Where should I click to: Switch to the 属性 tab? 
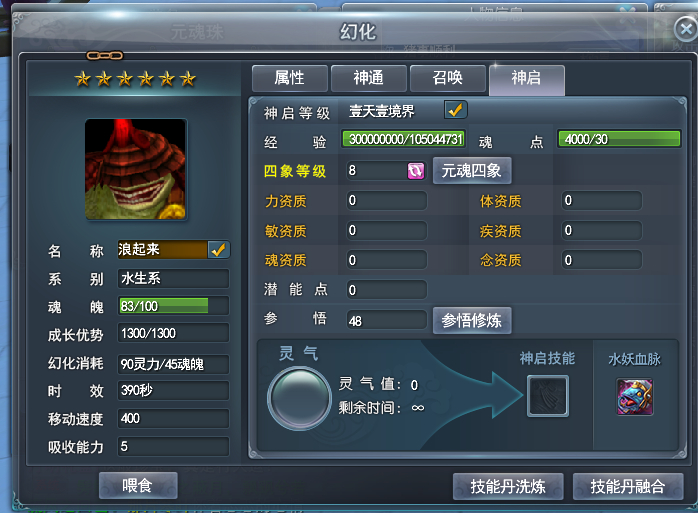click(290, 78)
